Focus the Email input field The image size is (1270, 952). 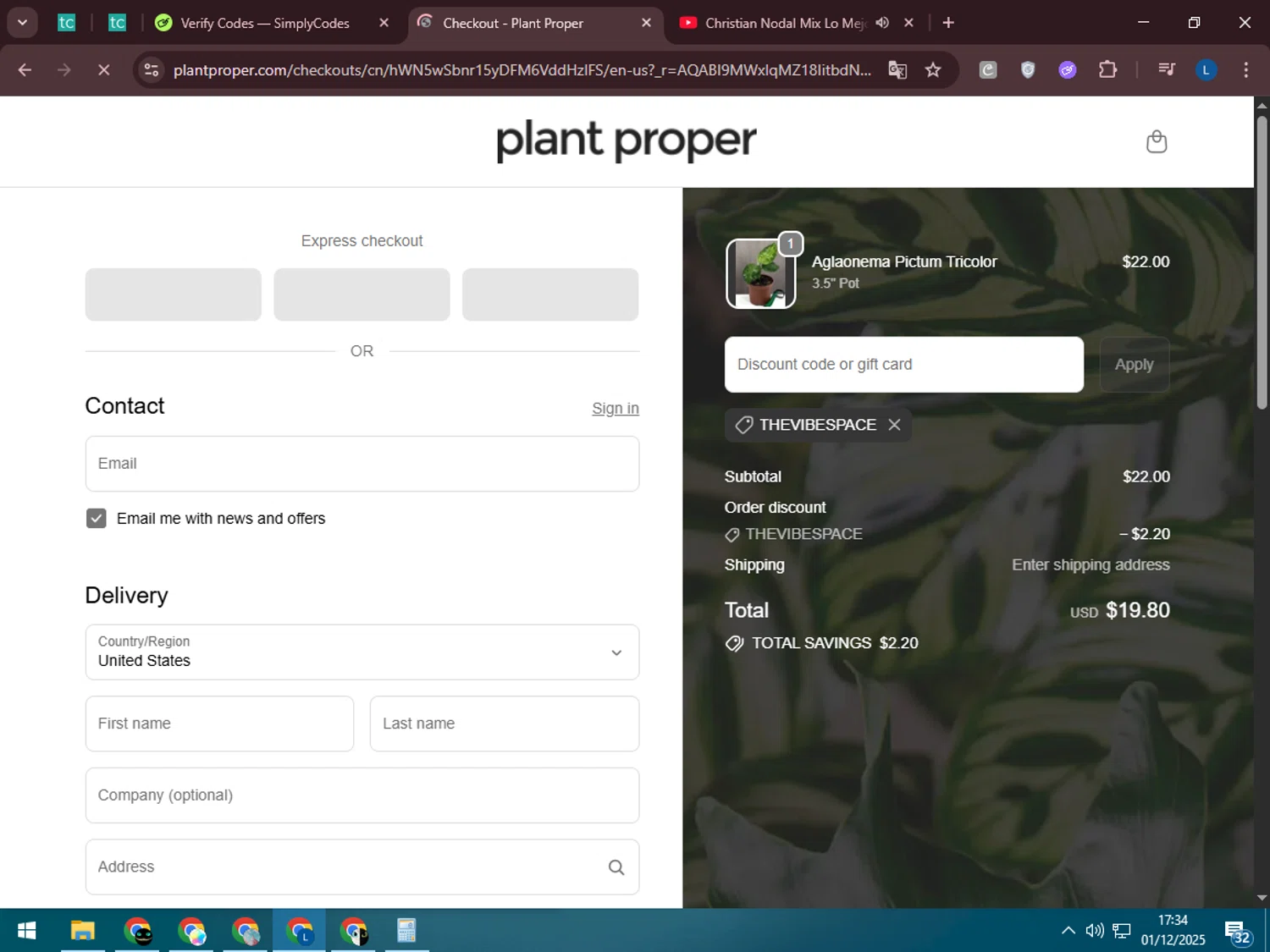click(362, 464)
